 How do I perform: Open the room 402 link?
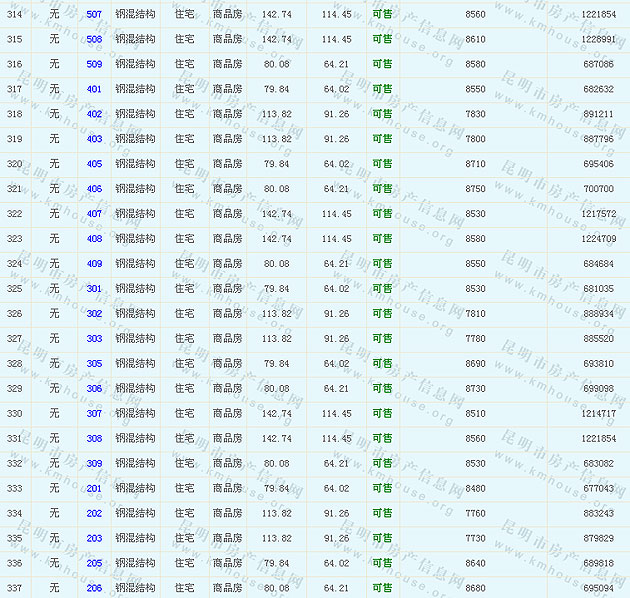tap(94, 114)
